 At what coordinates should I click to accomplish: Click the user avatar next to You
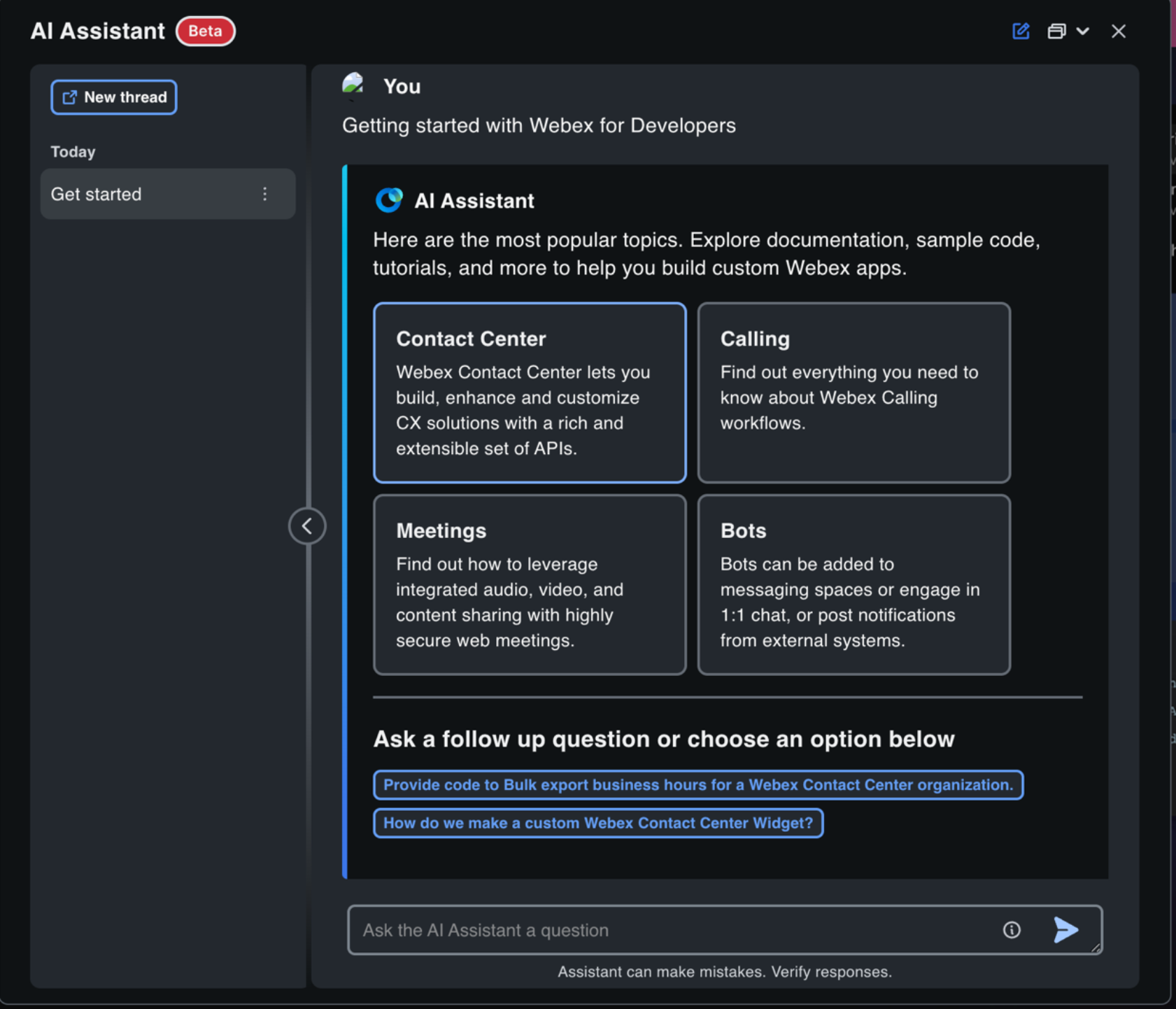point(353,86)
